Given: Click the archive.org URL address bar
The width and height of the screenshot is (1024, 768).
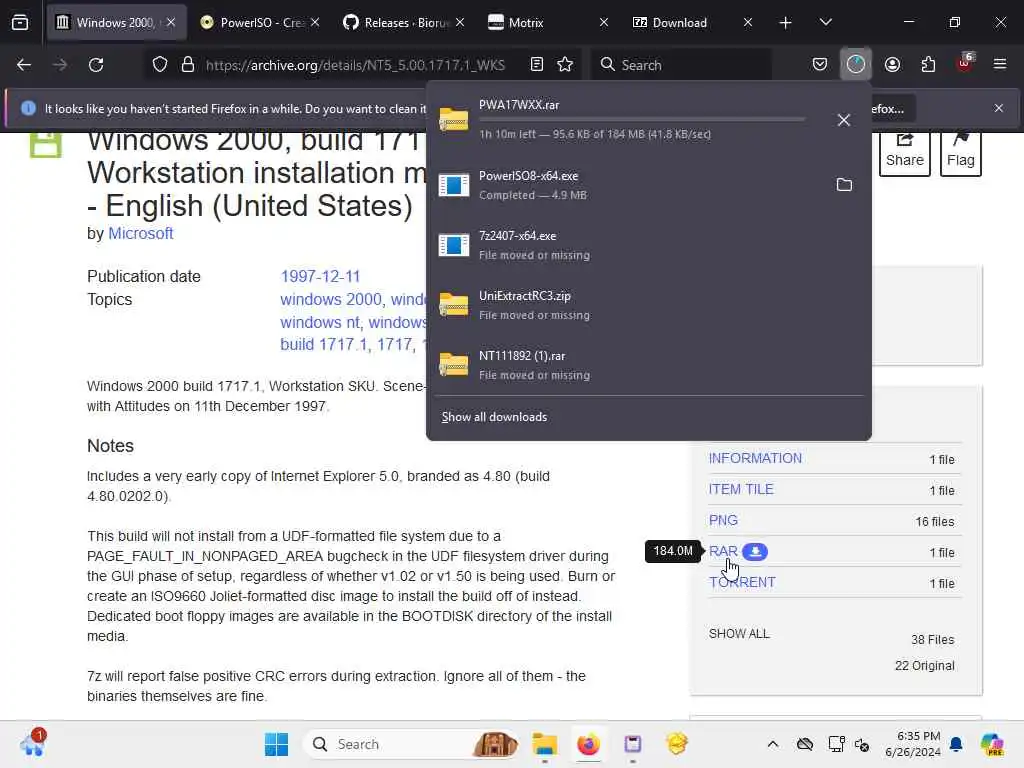Looking at the screenshot, I should [x=355, y=65].
